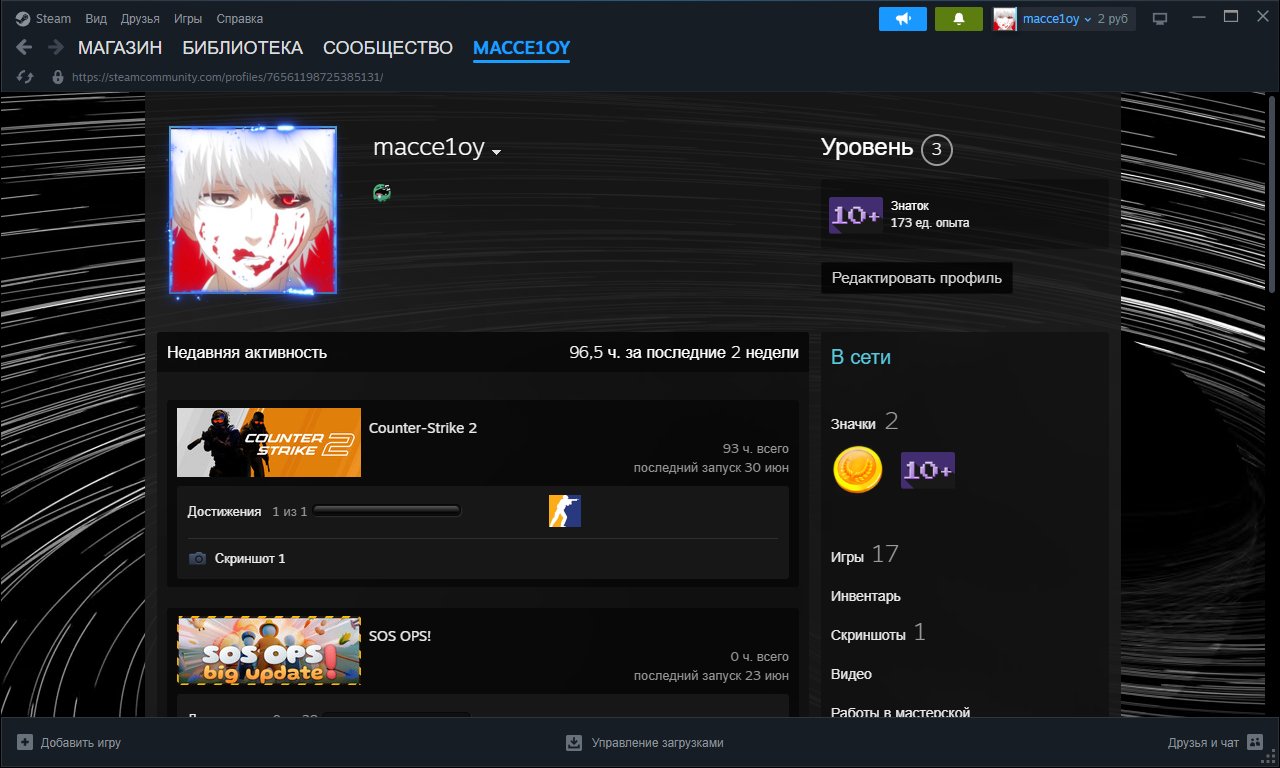The width and height of the screenshot is (1280, 768).
Task: Open the Counter-Strike 2 title link
Action: pyautogui.click(x=423, y=428)
